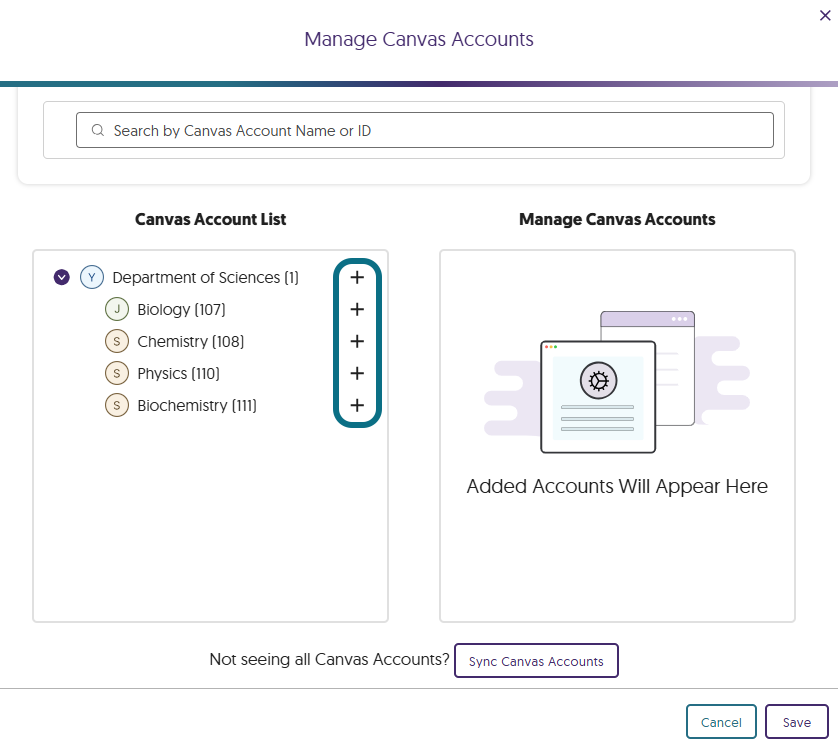Click 'Added Accounts Will Appear Here' text
Viewport: 838px width, 747px height.
(617, 486)
